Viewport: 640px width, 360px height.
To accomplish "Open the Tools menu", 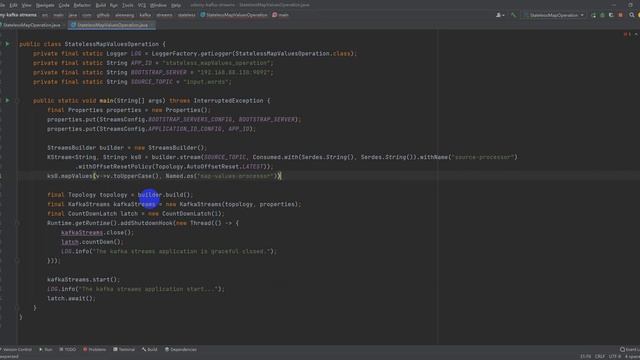I will tap(128, 5).
